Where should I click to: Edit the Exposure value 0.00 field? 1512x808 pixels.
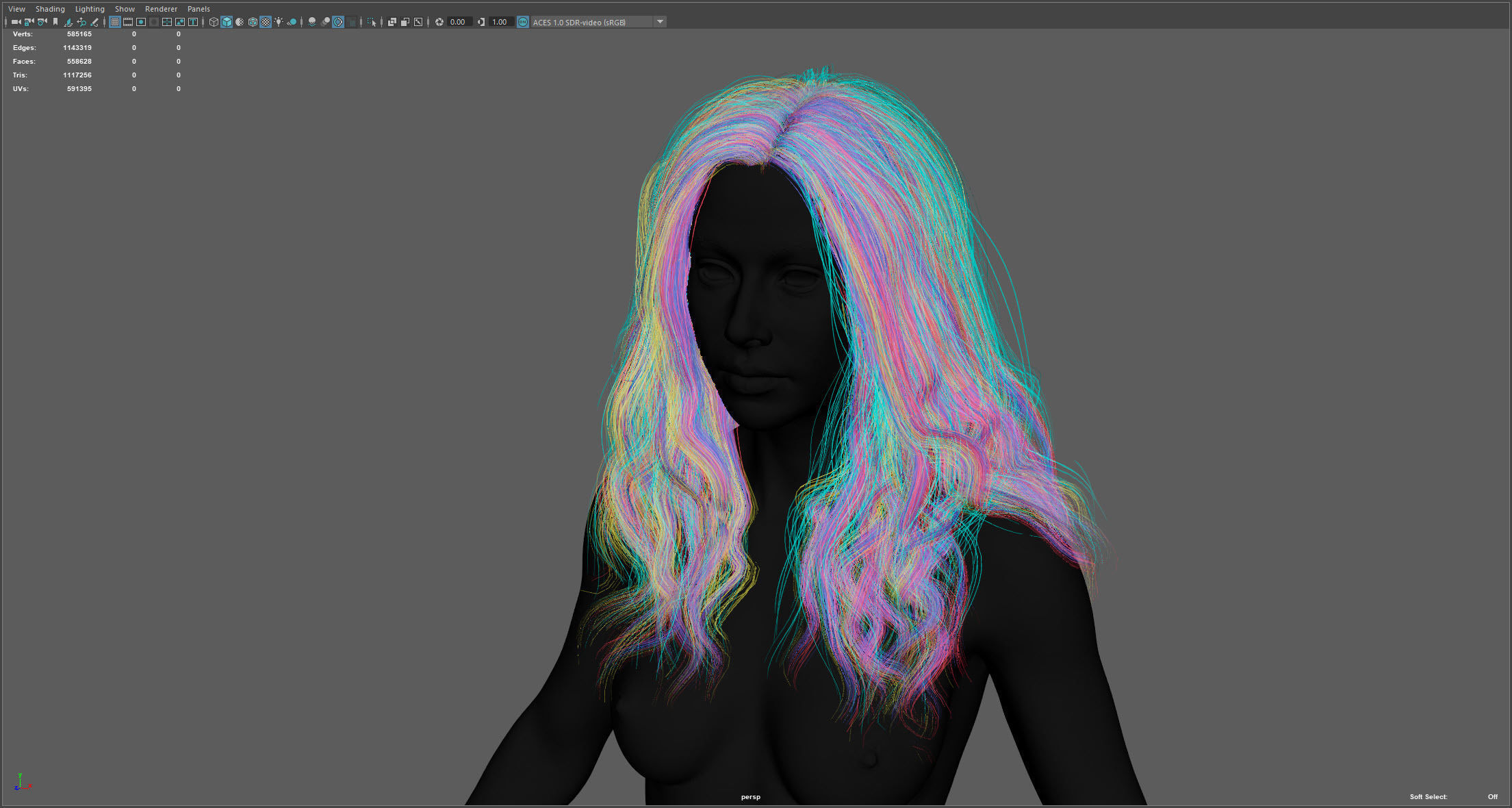point(459,22)
